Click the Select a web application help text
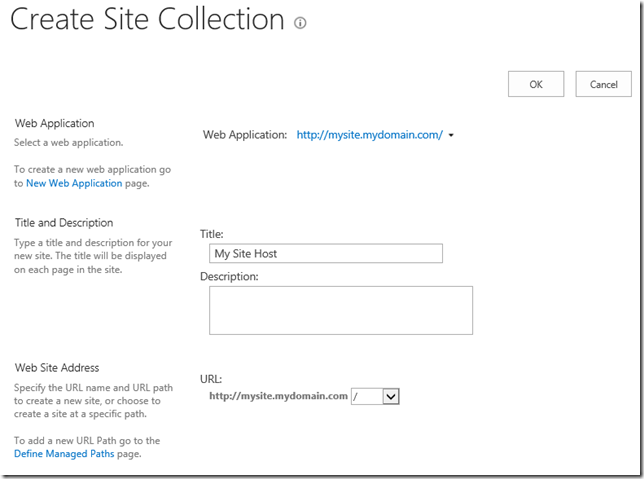The image size is (644, 479). click(68, 143)
